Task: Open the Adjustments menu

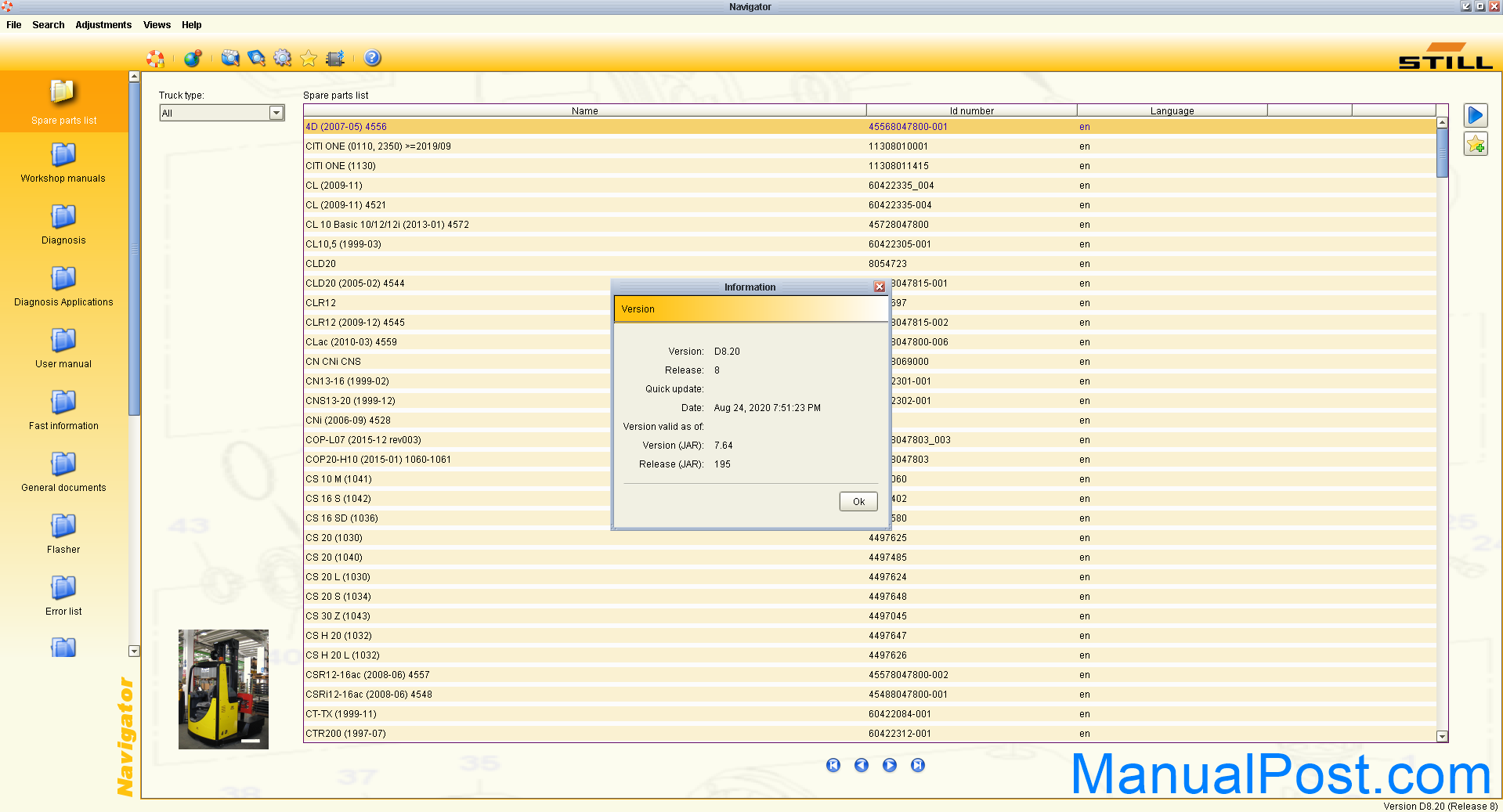Action: click(x=103, y=25)
